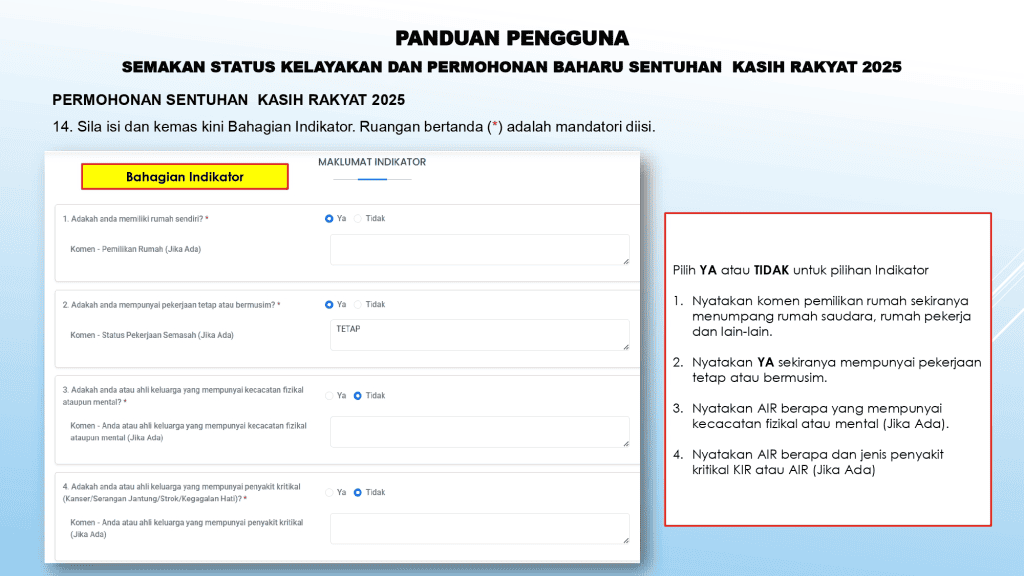Click instruction item 2 about pekerjaan tetap atau bermusim

click(827, 370)
